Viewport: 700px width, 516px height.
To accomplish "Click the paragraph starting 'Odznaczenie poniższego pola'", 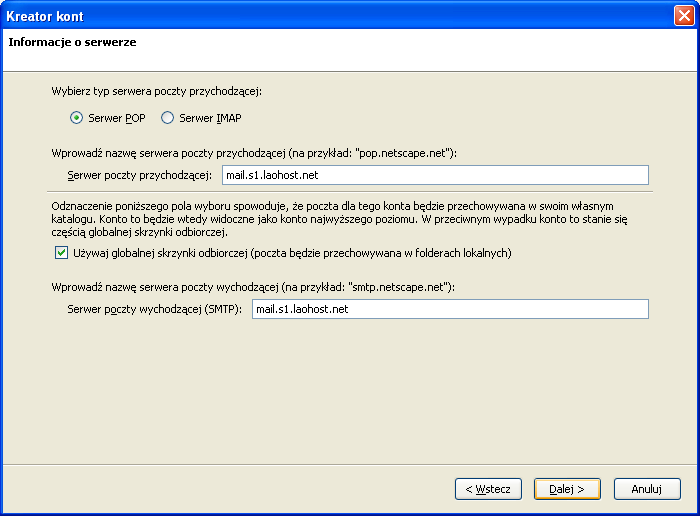I will coord(339,219).
